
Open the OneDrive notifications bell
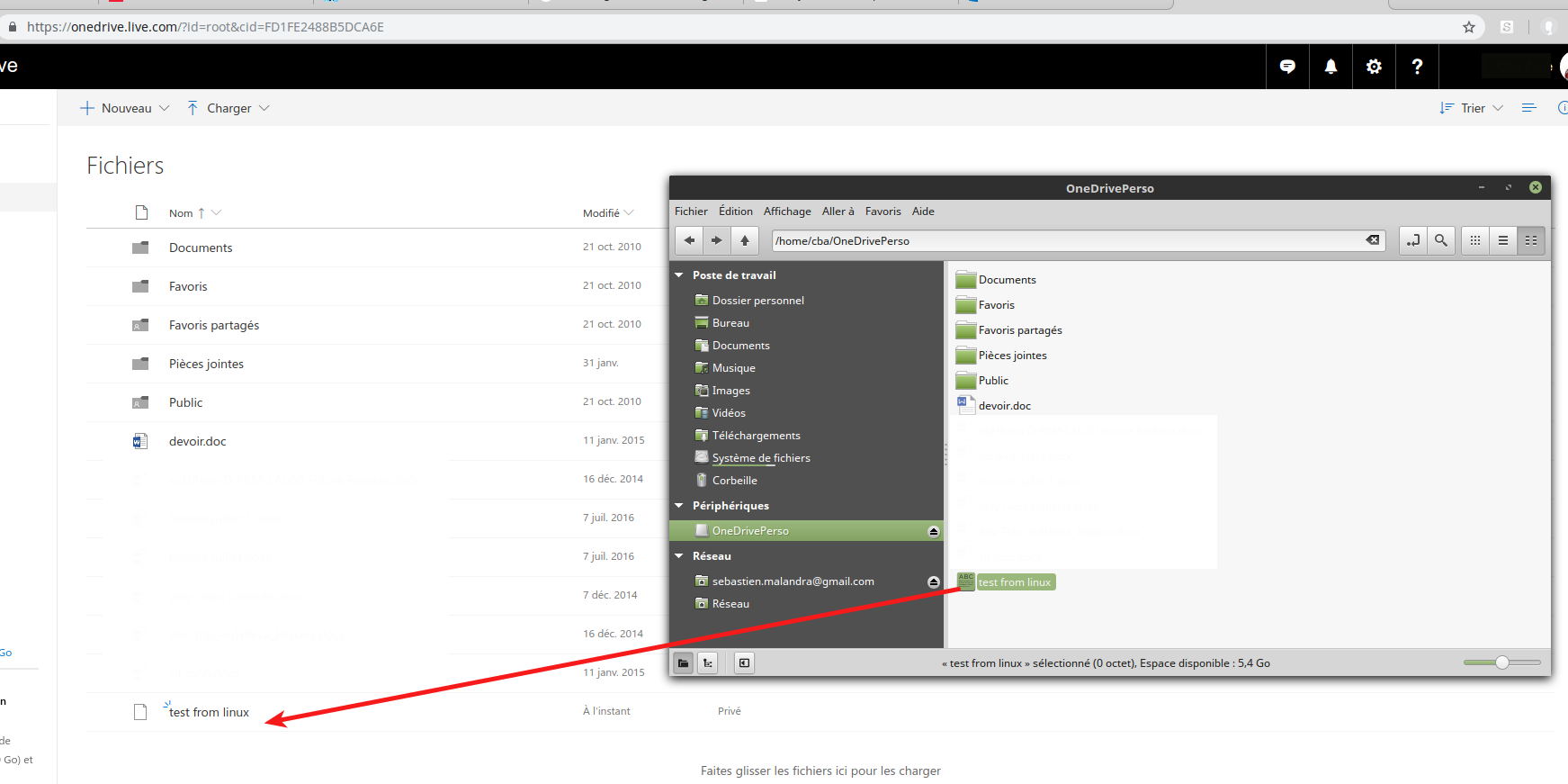coord(1331,67)
